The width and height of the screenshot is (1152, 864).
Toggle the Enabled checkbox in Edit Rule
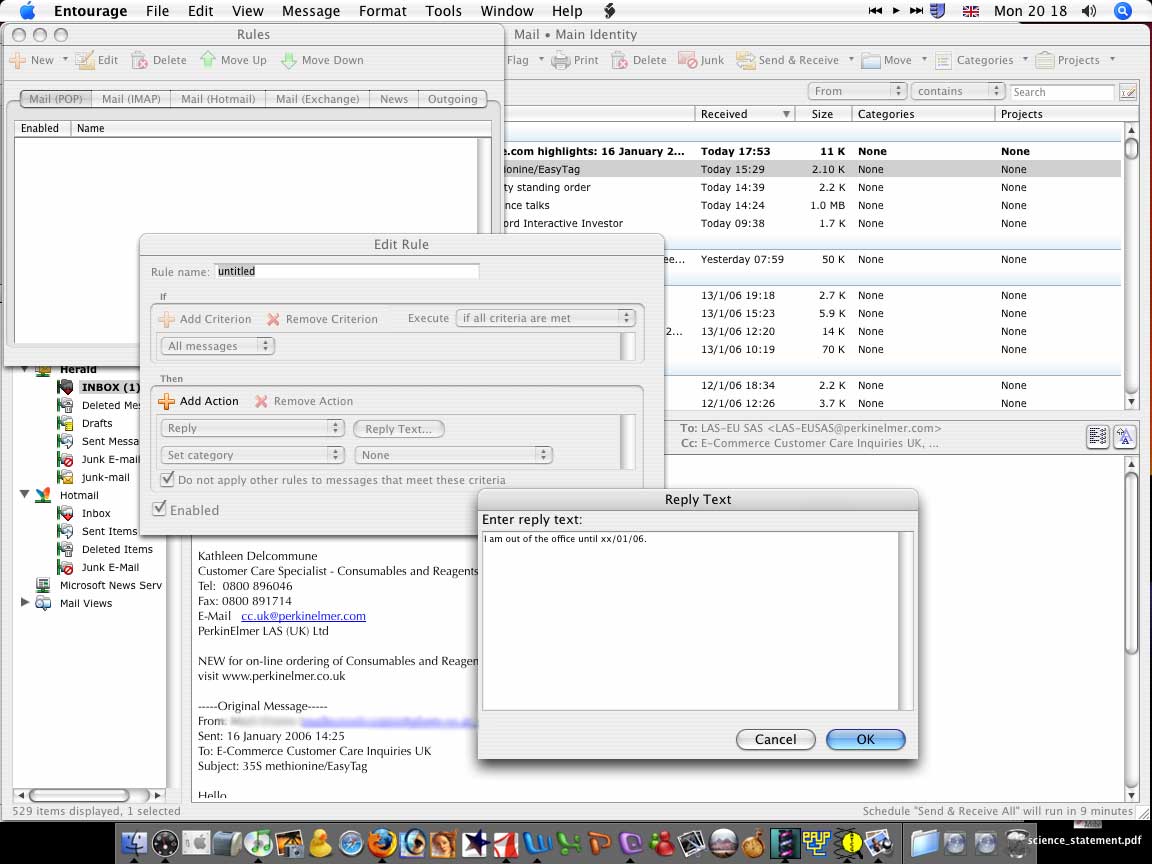159,508
